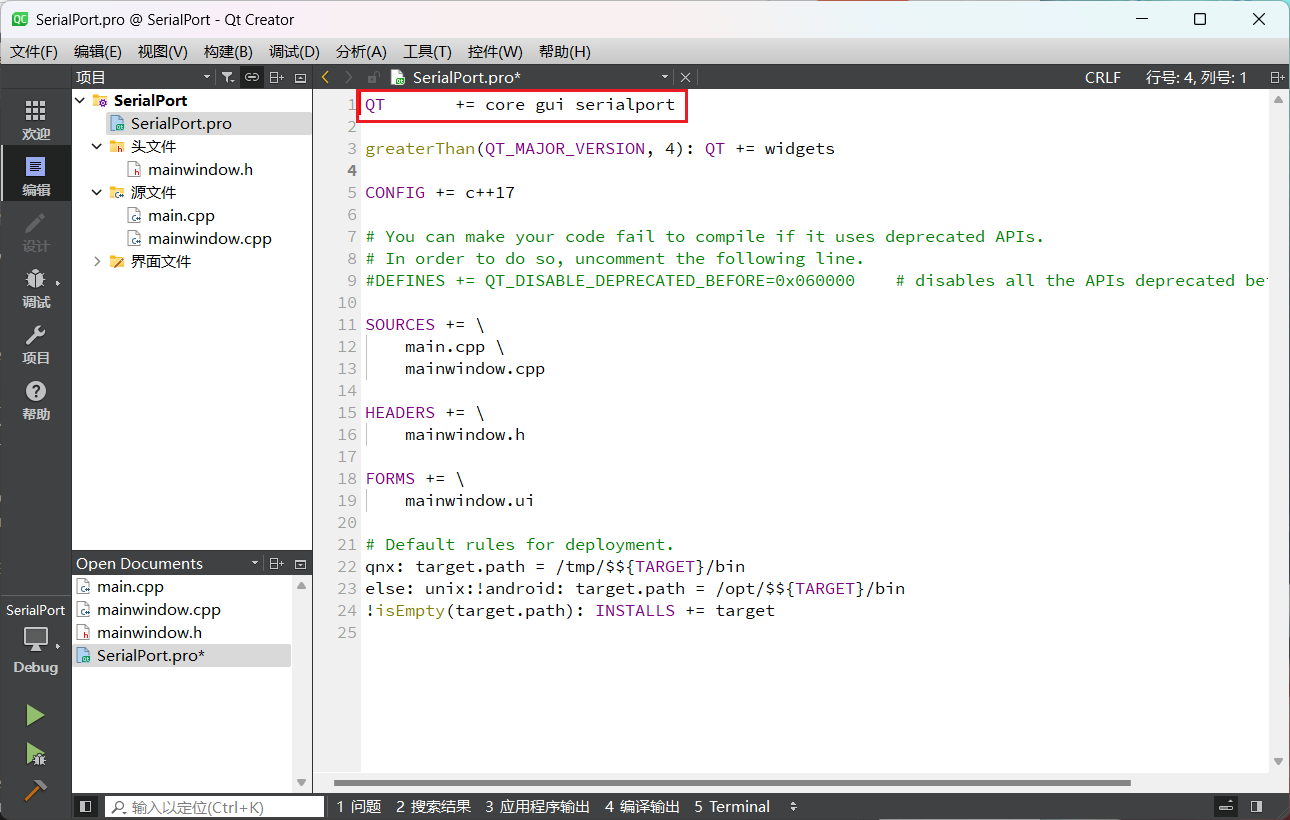Open the 视图(V) menu
Image resolution: width=1290 pixels, height=820 pixels.
[x=163, y=52]
